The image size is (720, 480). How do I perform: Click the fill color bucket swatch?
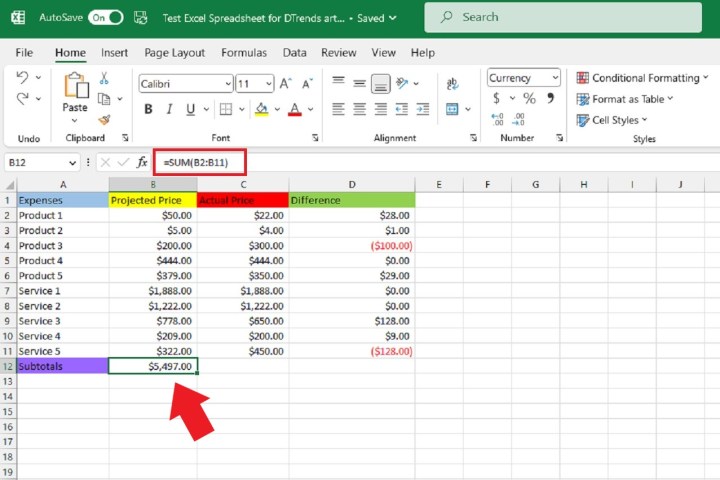[260, 110]
